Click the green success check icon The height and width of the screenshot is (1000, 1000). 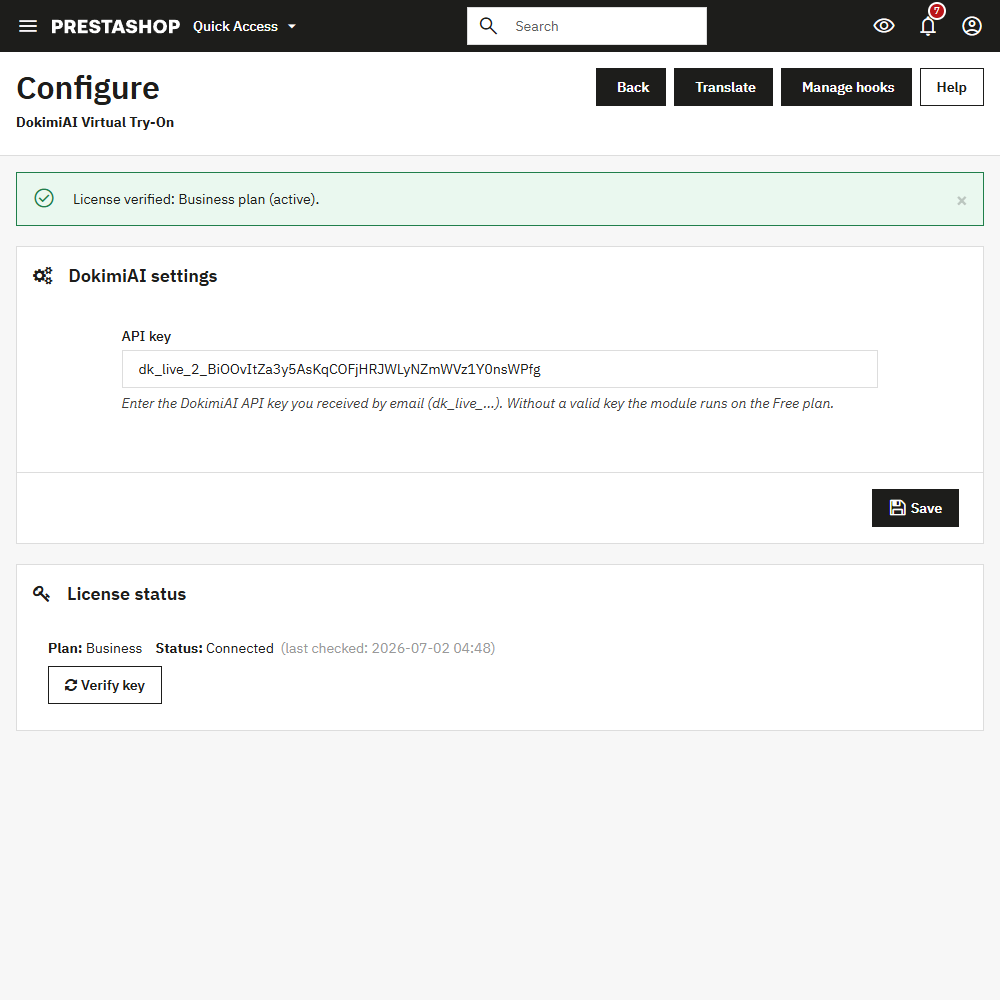coord(44,198)
